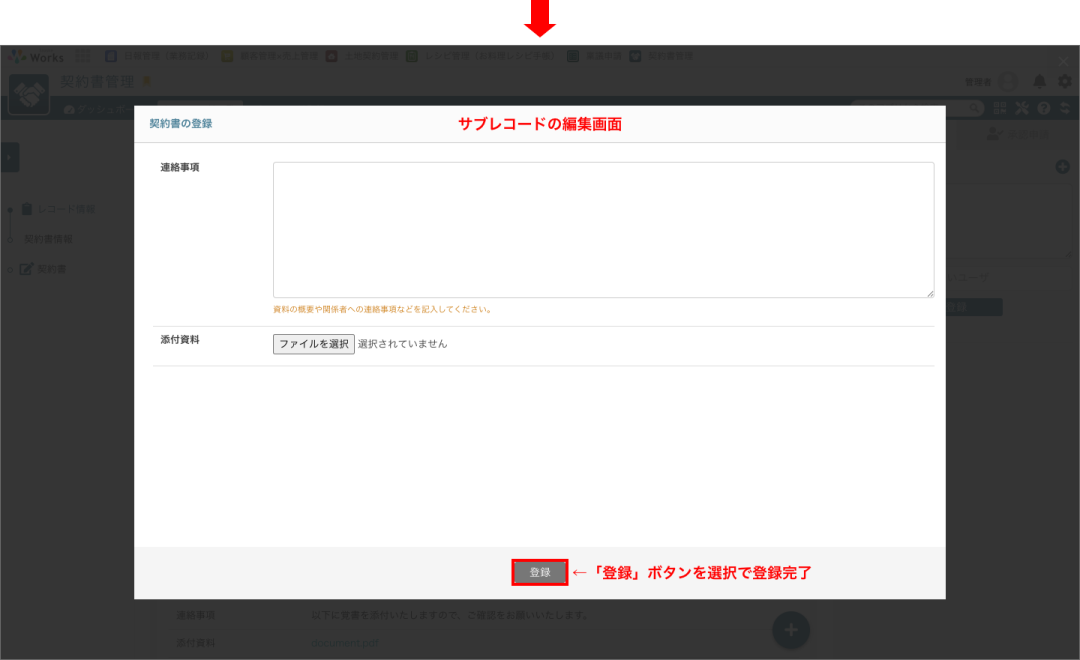This screenshot has height=660, width=1080.
Task: Open the 稟議申請 app tab
Action: tap(594, 56)
